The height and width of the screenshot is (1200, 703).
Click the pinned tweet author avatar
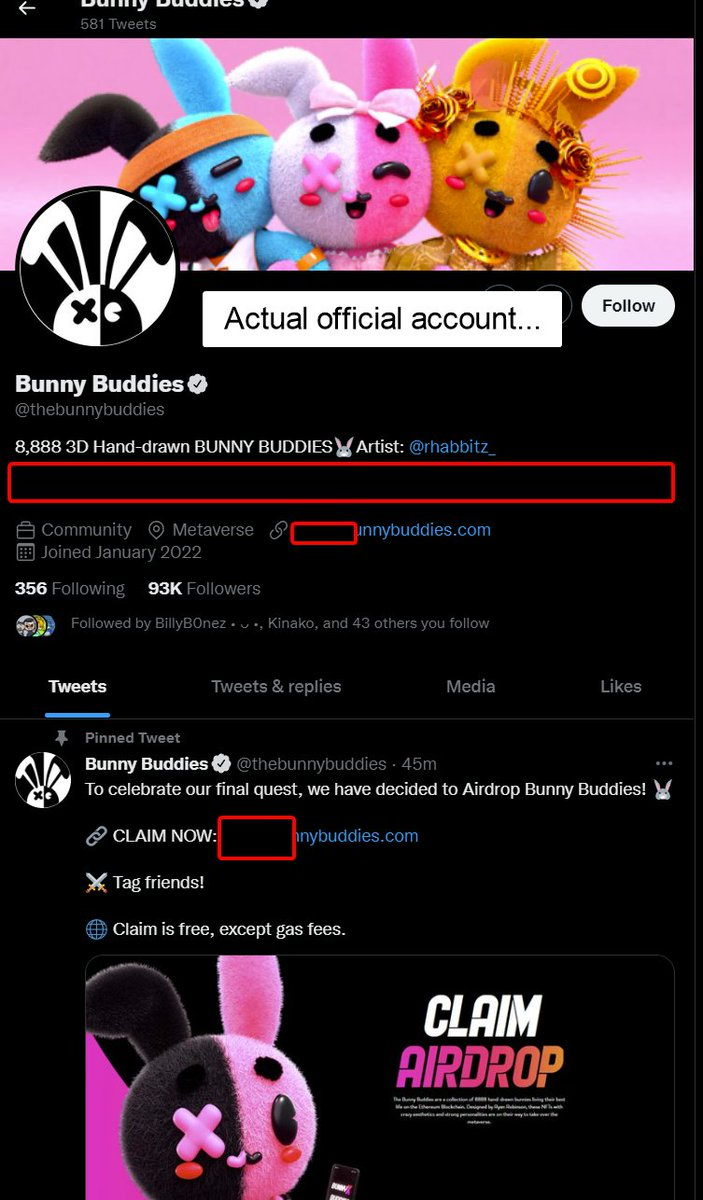pos(43,780)
